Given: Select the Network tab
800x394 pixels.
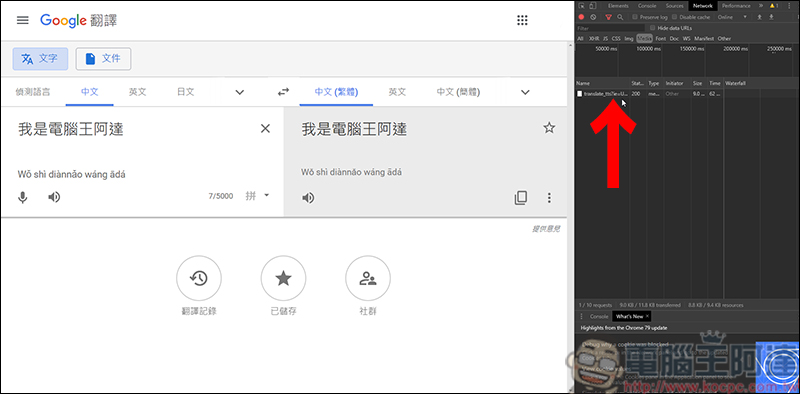Looking at the screenshot, I should (703, 6).
